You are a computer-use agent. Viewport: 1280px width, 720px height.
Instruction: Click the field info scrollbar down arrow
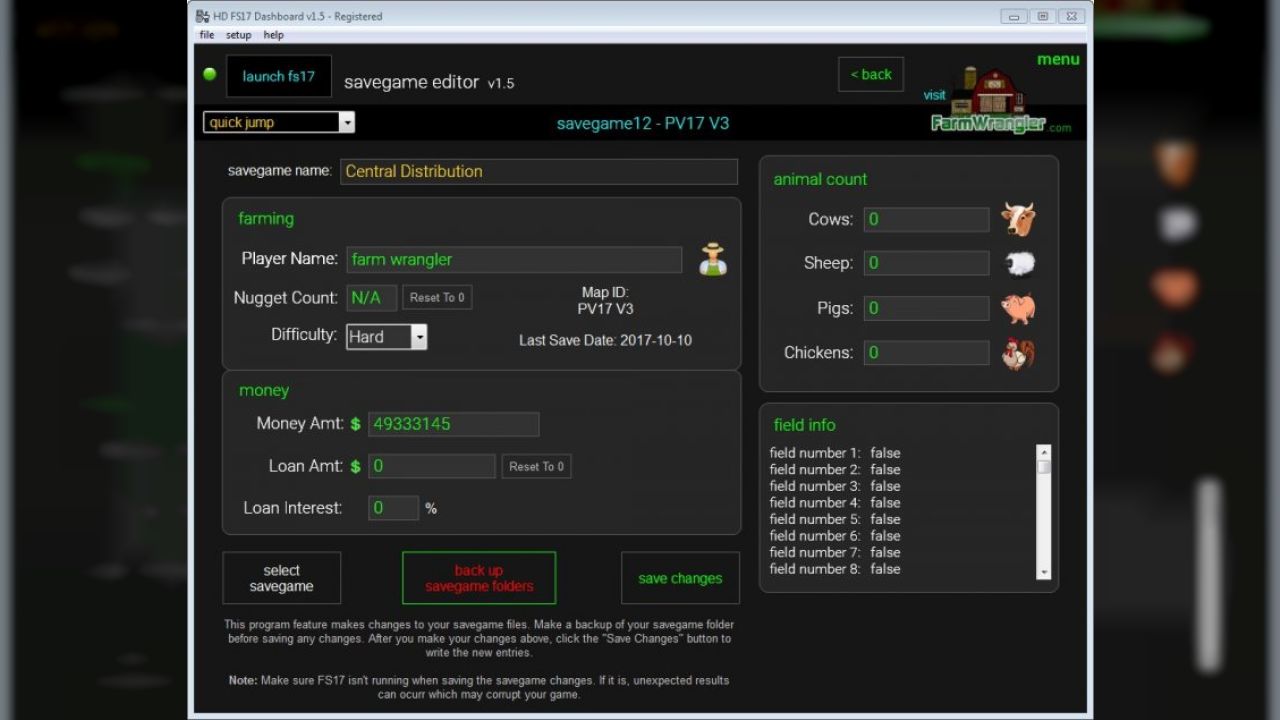pos(1044,572)
